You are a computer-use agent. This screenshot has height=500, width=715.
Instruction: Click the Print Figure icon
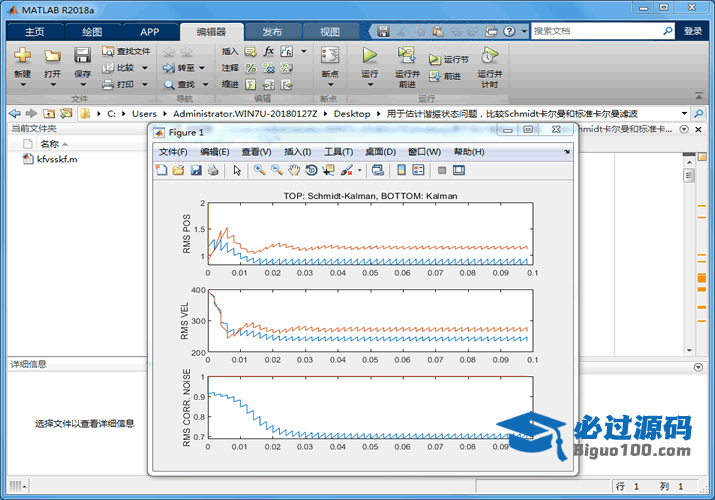tap(212, 170)
